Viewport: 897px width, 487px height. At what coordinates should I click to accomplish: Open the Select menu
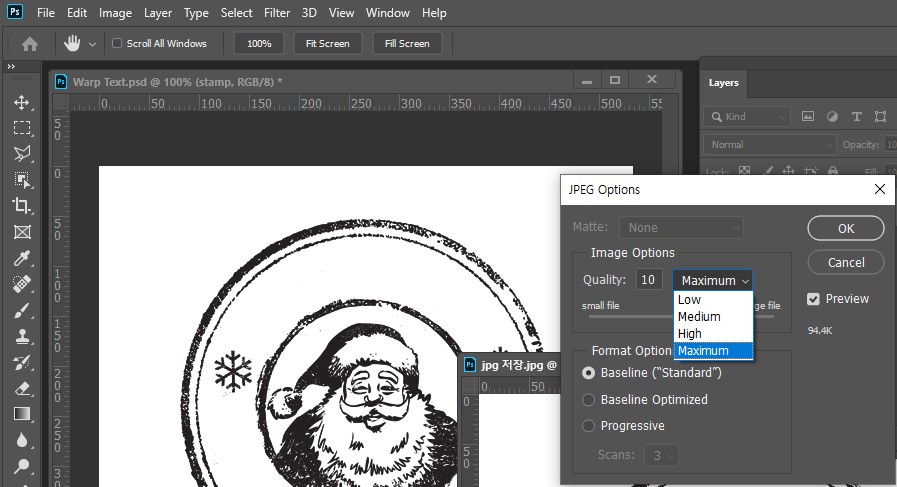coord(236,13)
